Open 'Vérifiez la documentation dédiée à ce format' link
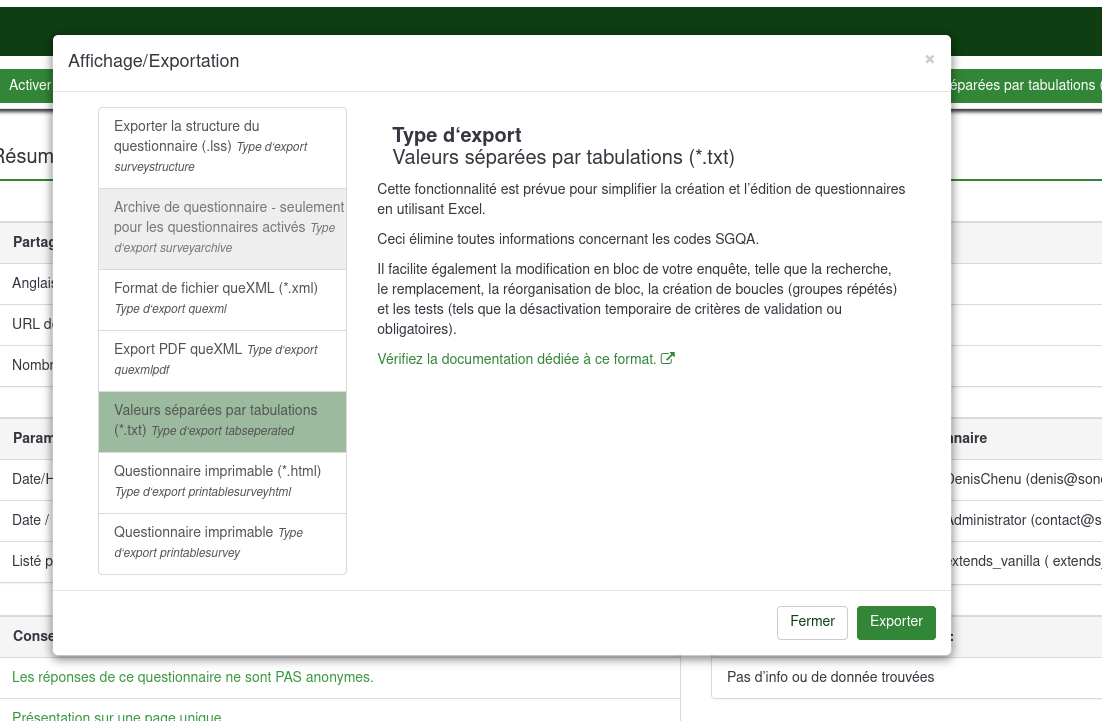 pyautogui.click(x=517, y=359)
